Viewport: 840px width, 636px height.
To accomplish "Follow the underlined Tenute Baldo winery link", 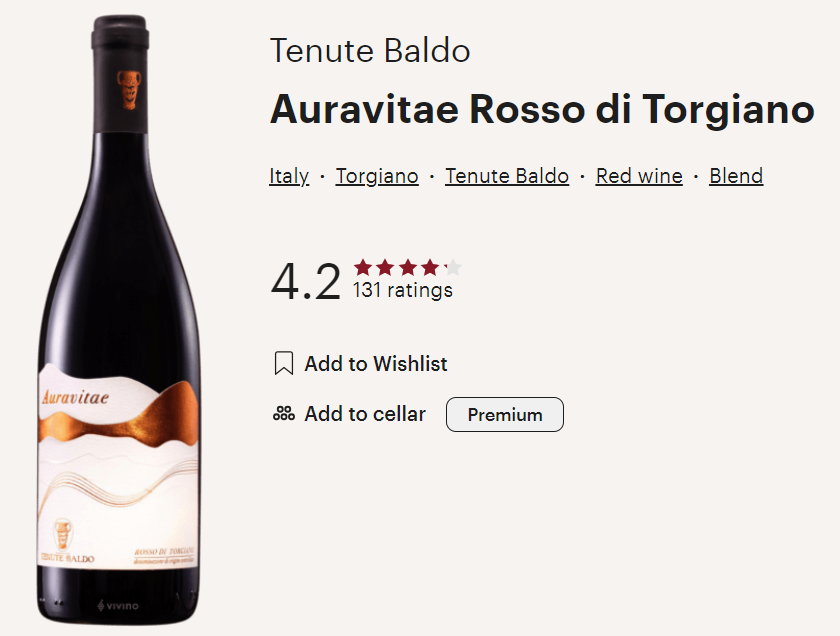I will 507,177.
